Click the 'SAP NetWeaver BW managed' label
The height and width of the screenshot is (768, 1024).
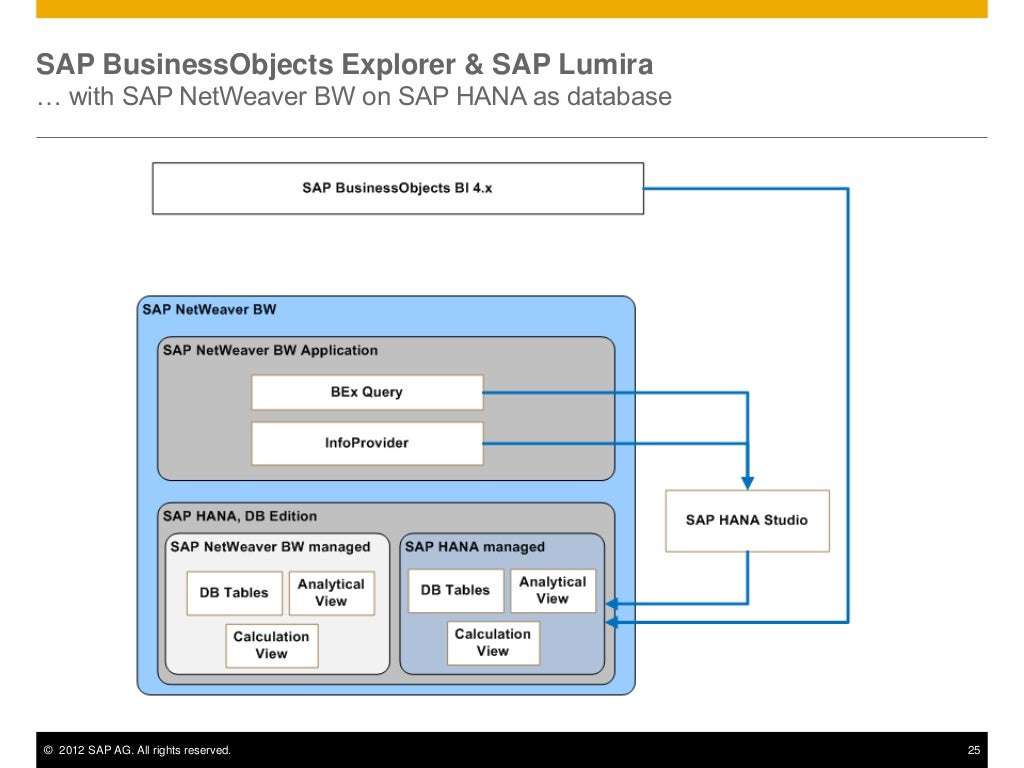tap(270, 547)
